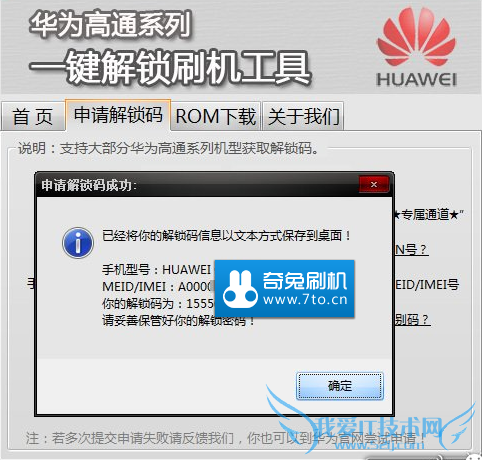The image size is (482, 460).
Task: Confirm the dialog with 确定 button
Action: 340,386
